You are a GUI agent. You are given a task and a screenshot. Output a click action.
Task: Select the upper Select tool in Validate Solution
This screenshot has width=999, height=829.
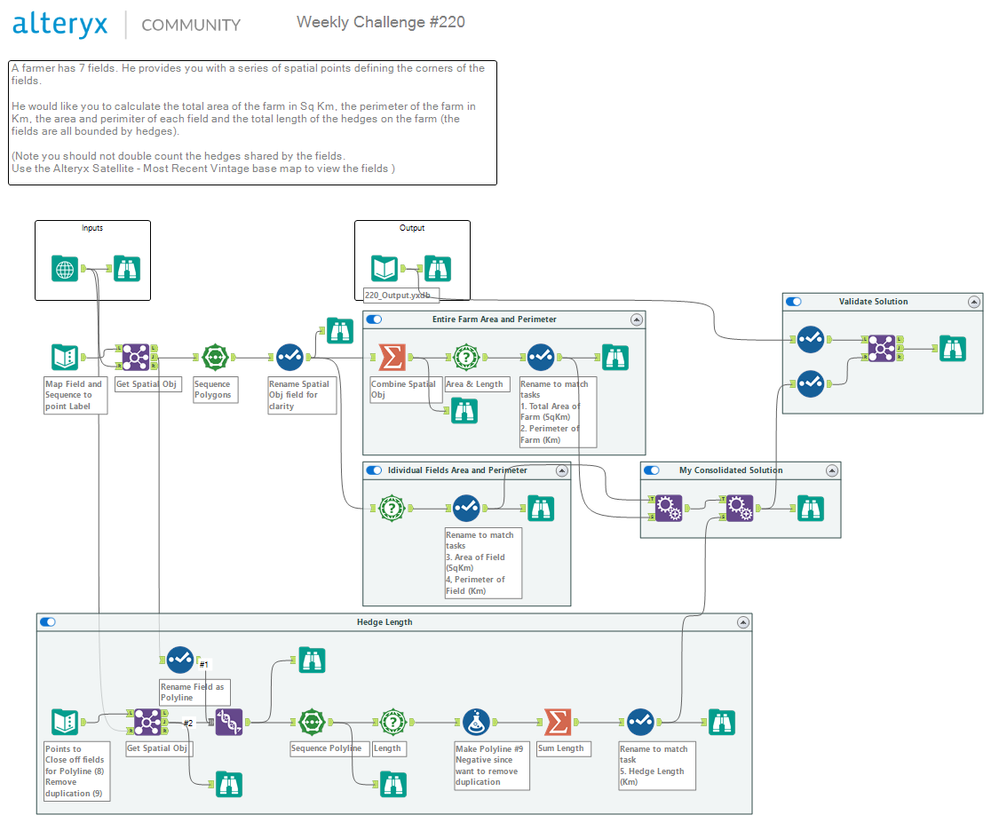pos(810,340)
